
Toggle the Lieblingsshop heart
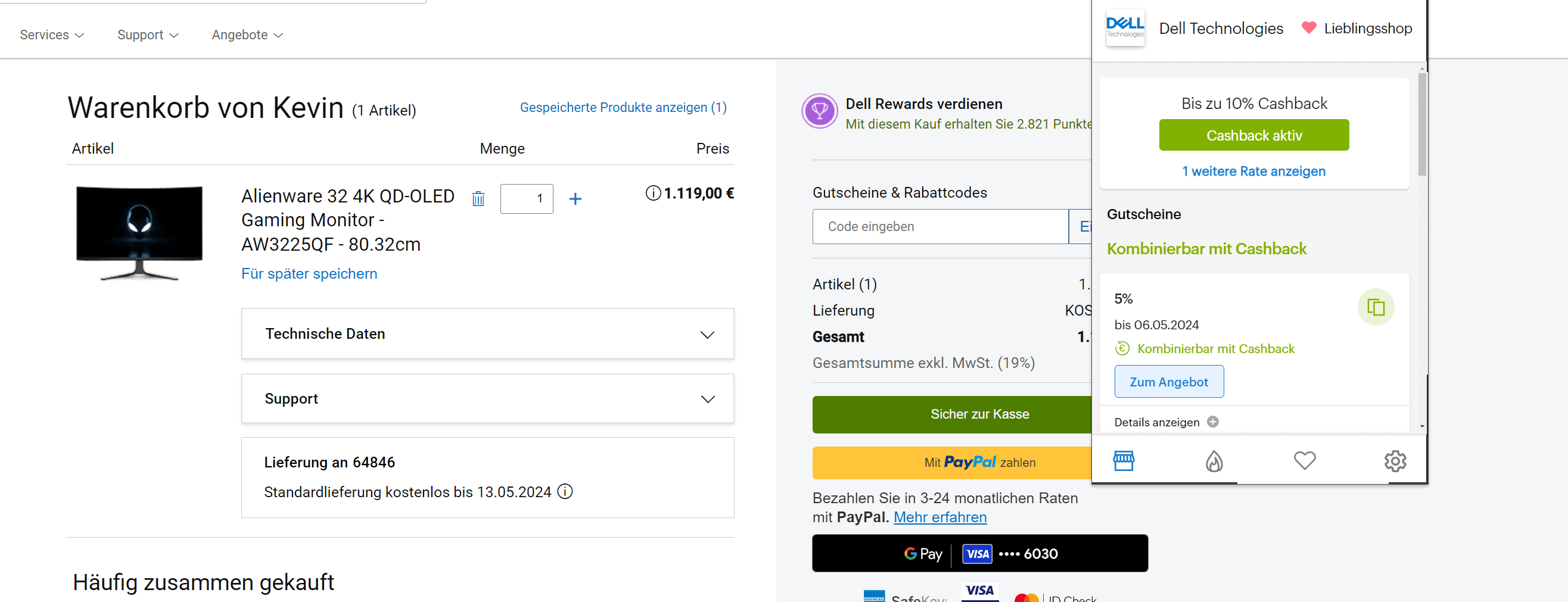click(1309, 28)
